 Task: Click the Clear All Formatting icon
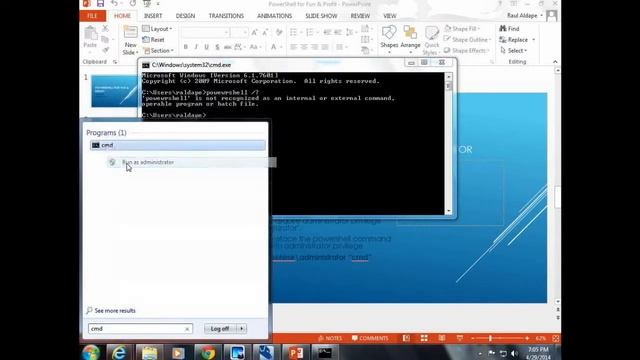pos(279,32)
